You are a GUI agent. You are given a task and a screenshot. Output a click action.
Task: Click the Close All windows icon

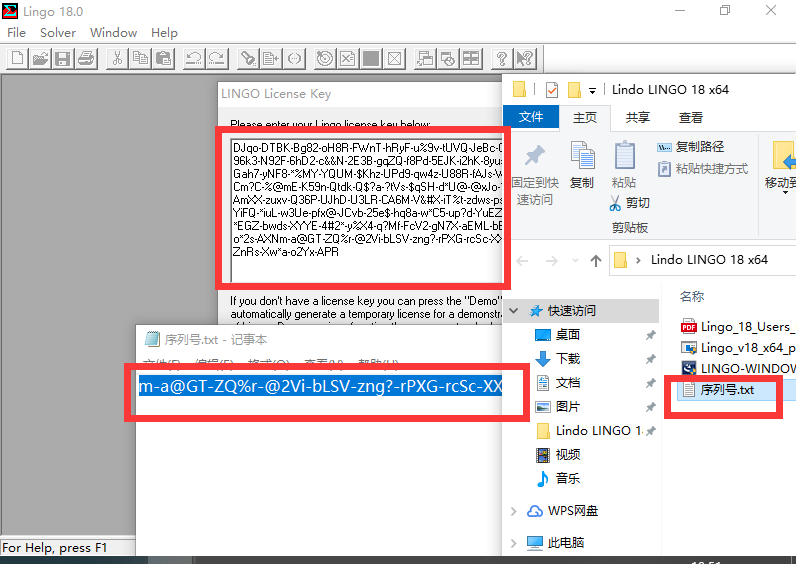click(x=448, y=58)
